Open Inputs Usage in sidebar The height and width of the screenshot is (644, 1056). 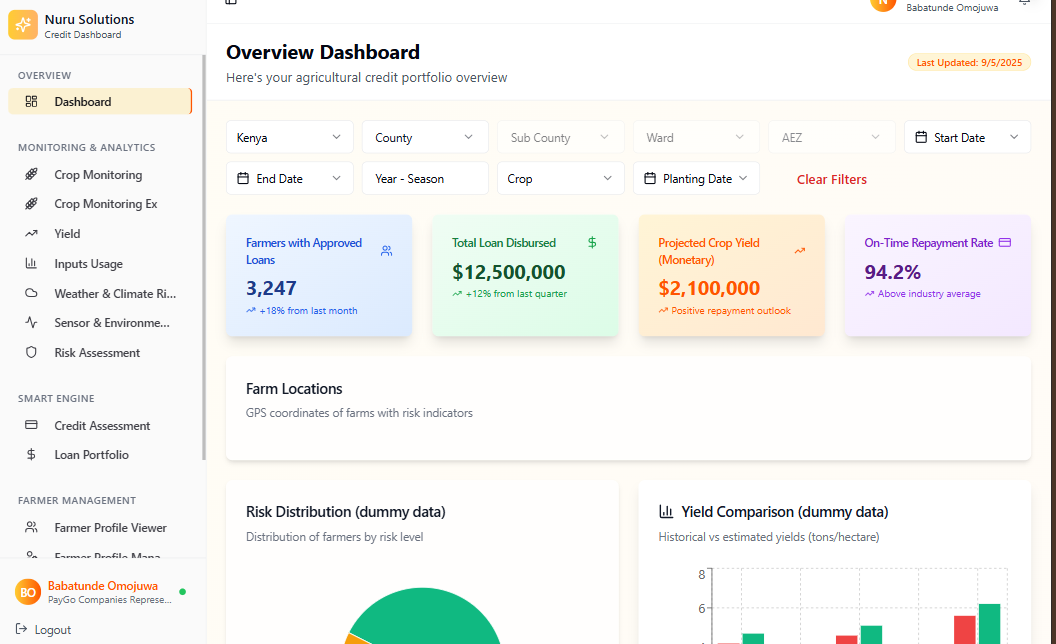pos(100,263)
